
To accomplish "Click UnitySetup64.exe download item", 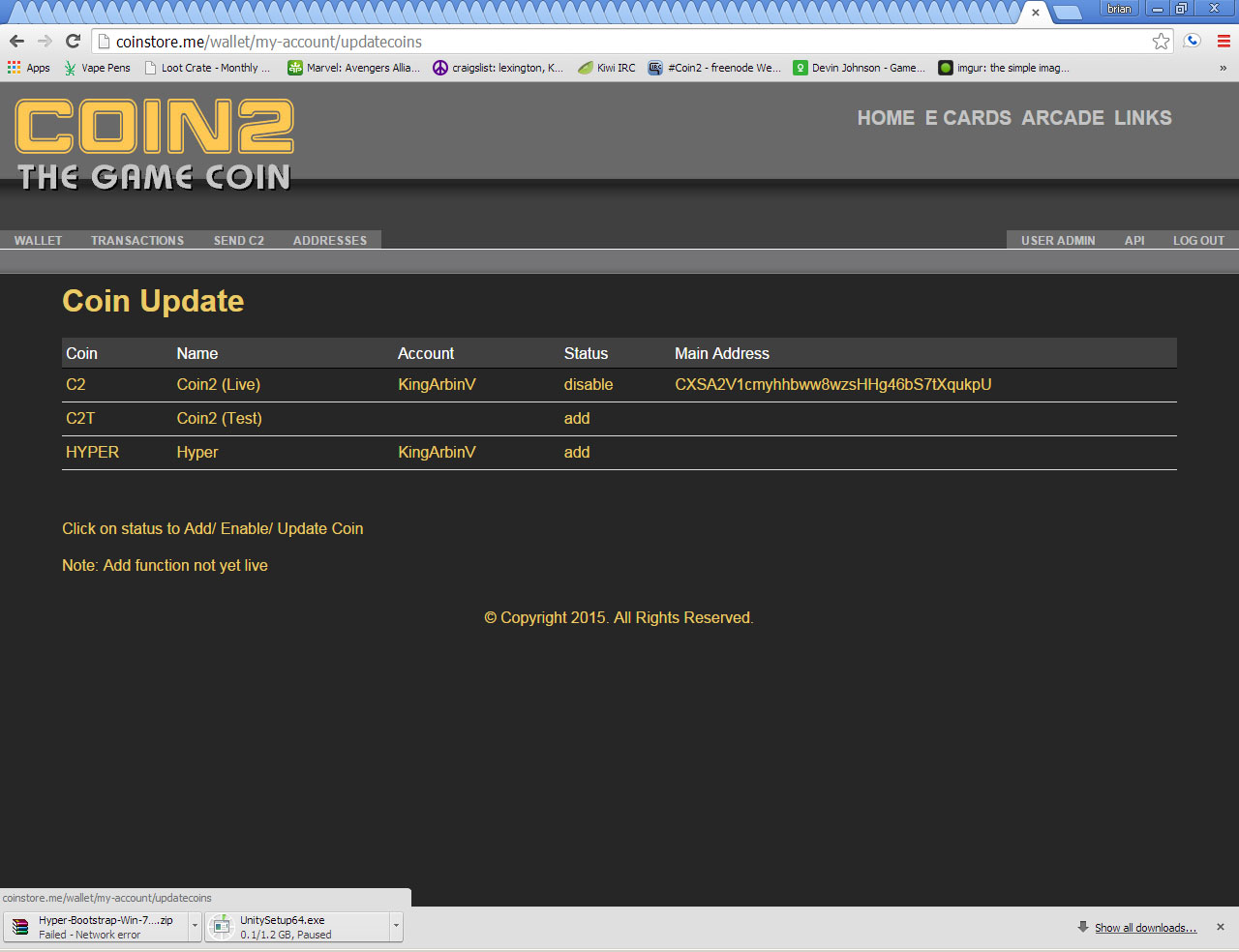I will click(296, 927).
